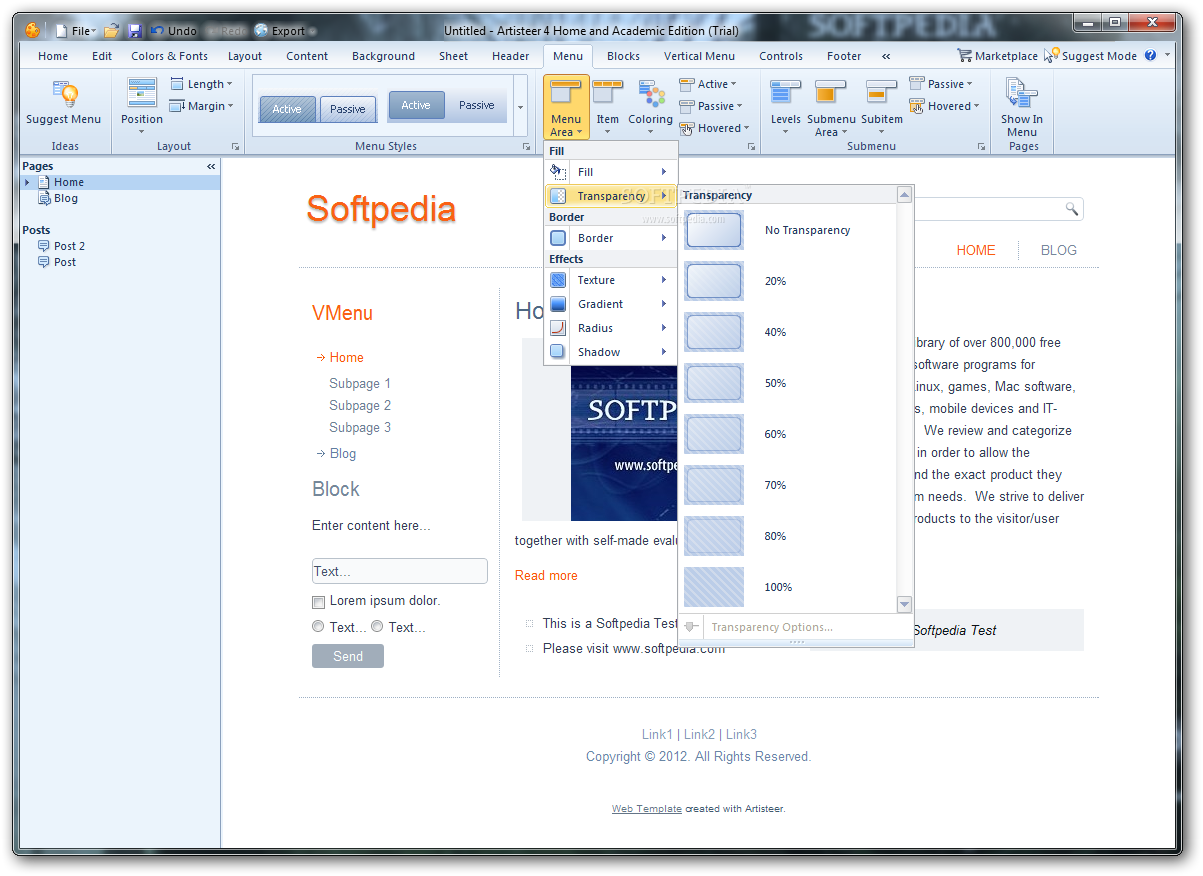The height and width of the screenshot is (876, 1203).
Task: Click Subpage 2 in the VMenu
Action: tap(360, 405)
